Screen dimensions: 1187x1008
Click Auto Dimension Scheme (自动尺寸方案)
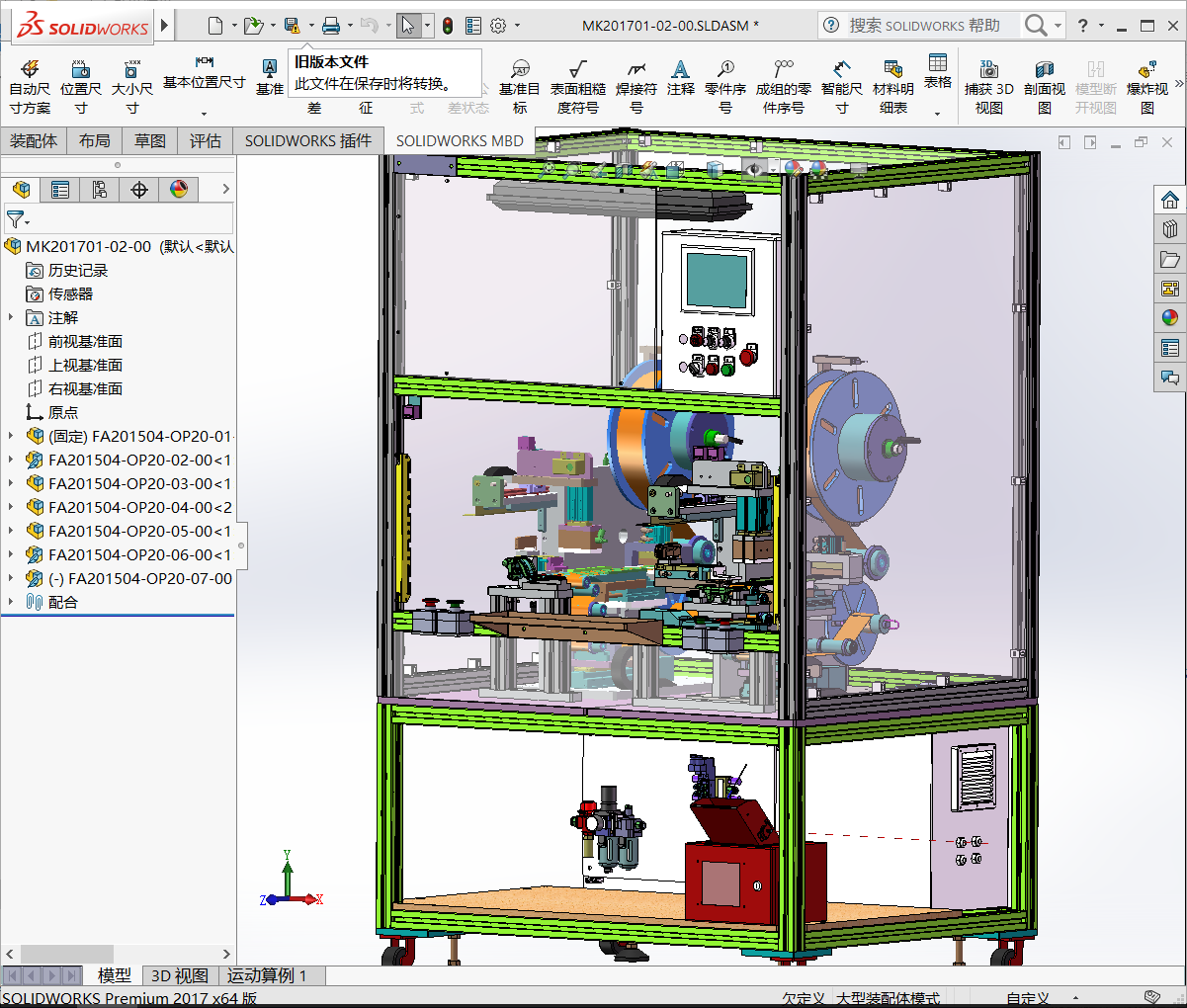click(30, 87)
